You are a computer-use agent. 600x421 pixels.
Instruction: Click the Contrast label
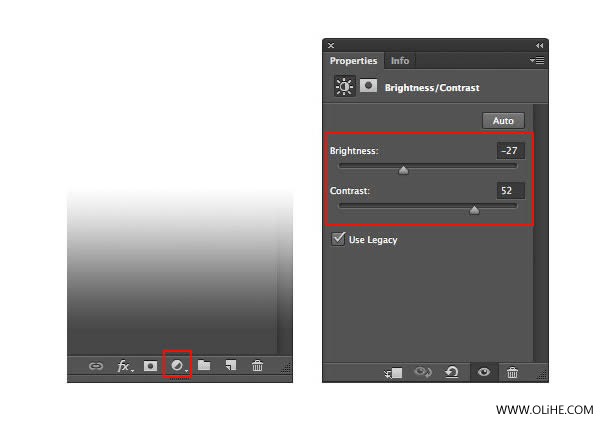pyautogui.click(x=350, y=191)
